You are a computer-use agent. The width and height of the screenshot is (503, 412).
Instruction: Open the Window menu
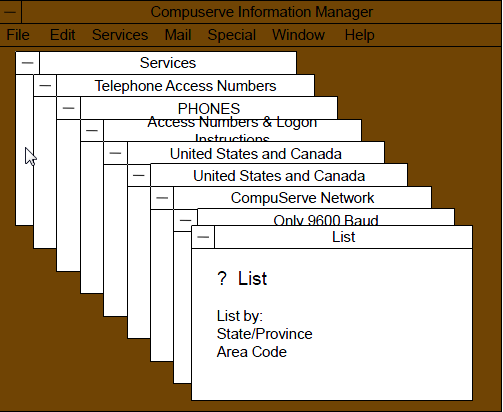(298, 35)
